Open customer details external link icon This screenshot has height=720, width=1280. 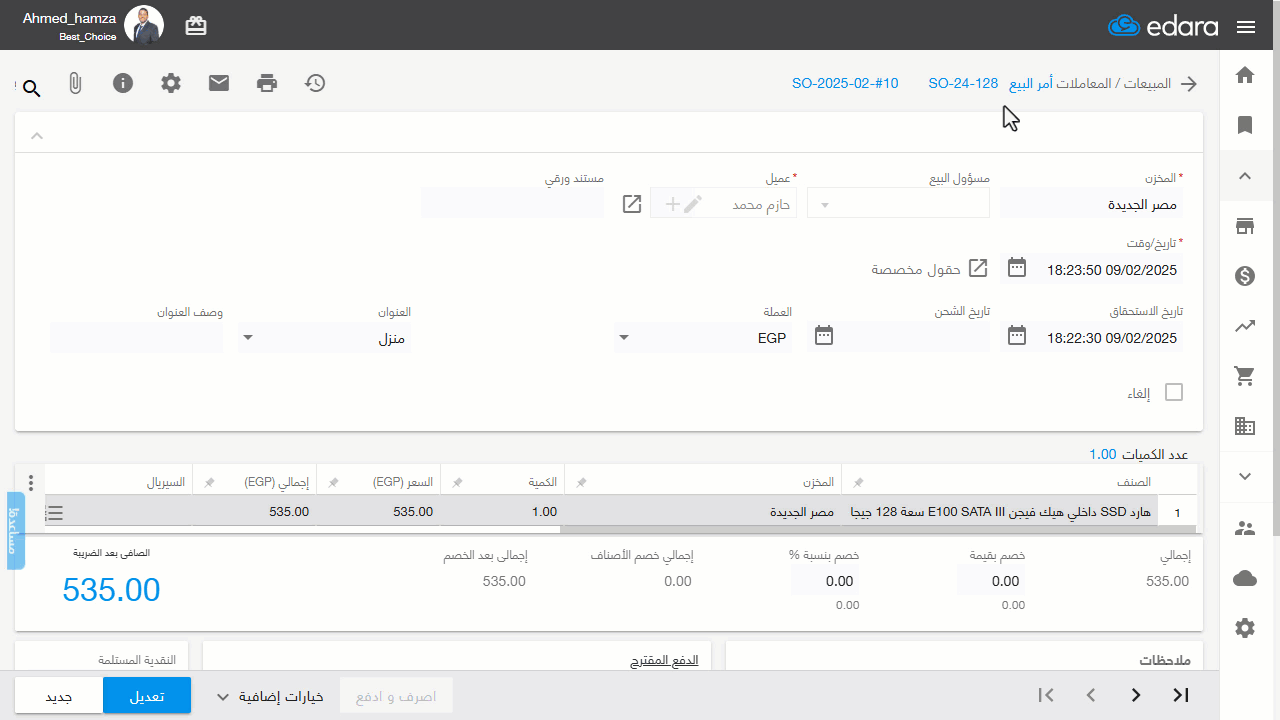[632, 204]
